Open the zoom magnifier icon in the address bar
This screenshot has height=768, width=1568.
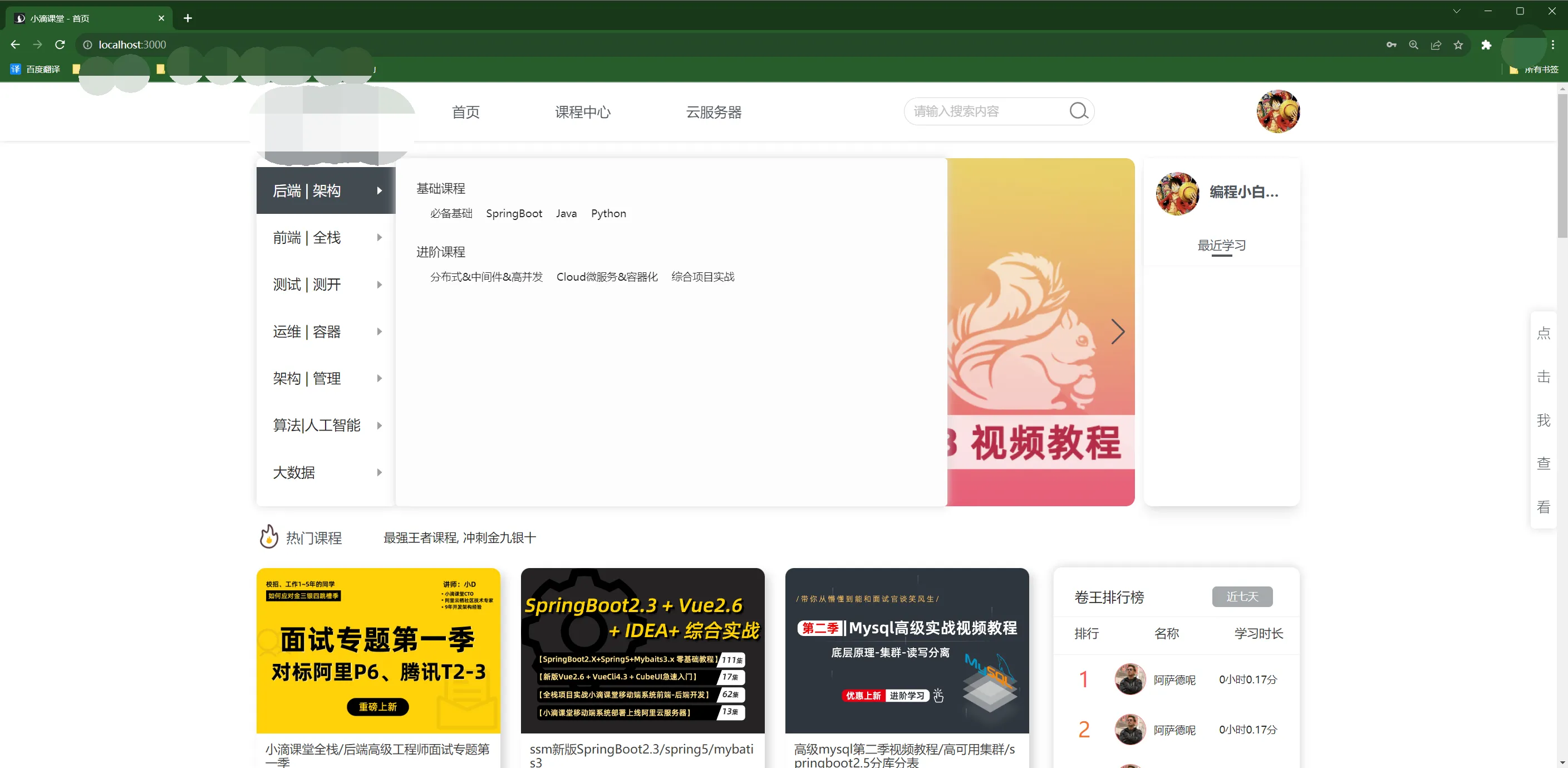pos(1413,45)
